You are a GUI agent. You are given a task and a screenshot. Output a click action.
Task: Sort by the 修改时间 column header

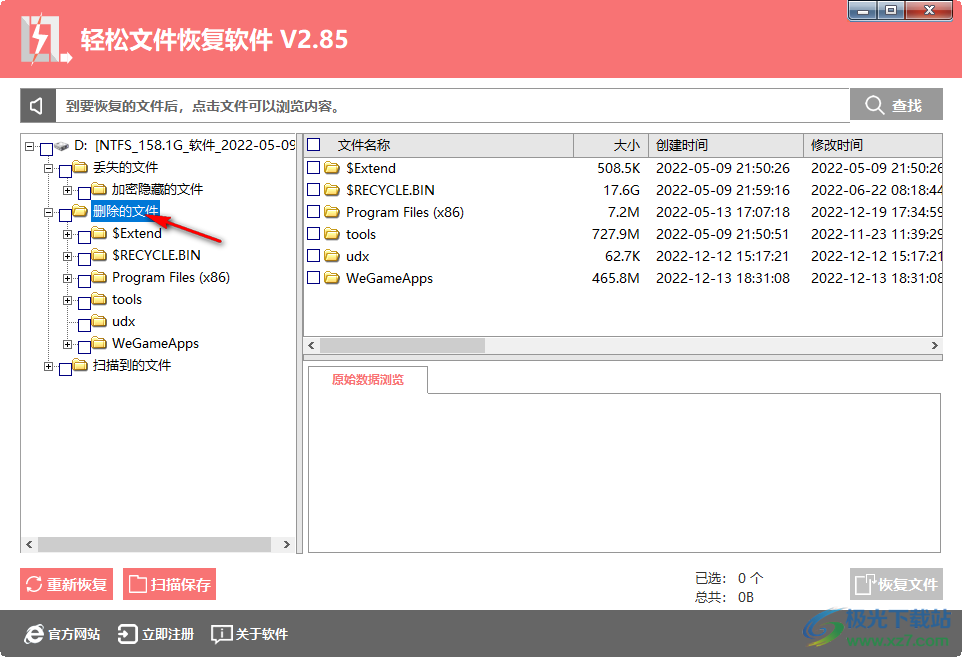(x=873, y=145)
